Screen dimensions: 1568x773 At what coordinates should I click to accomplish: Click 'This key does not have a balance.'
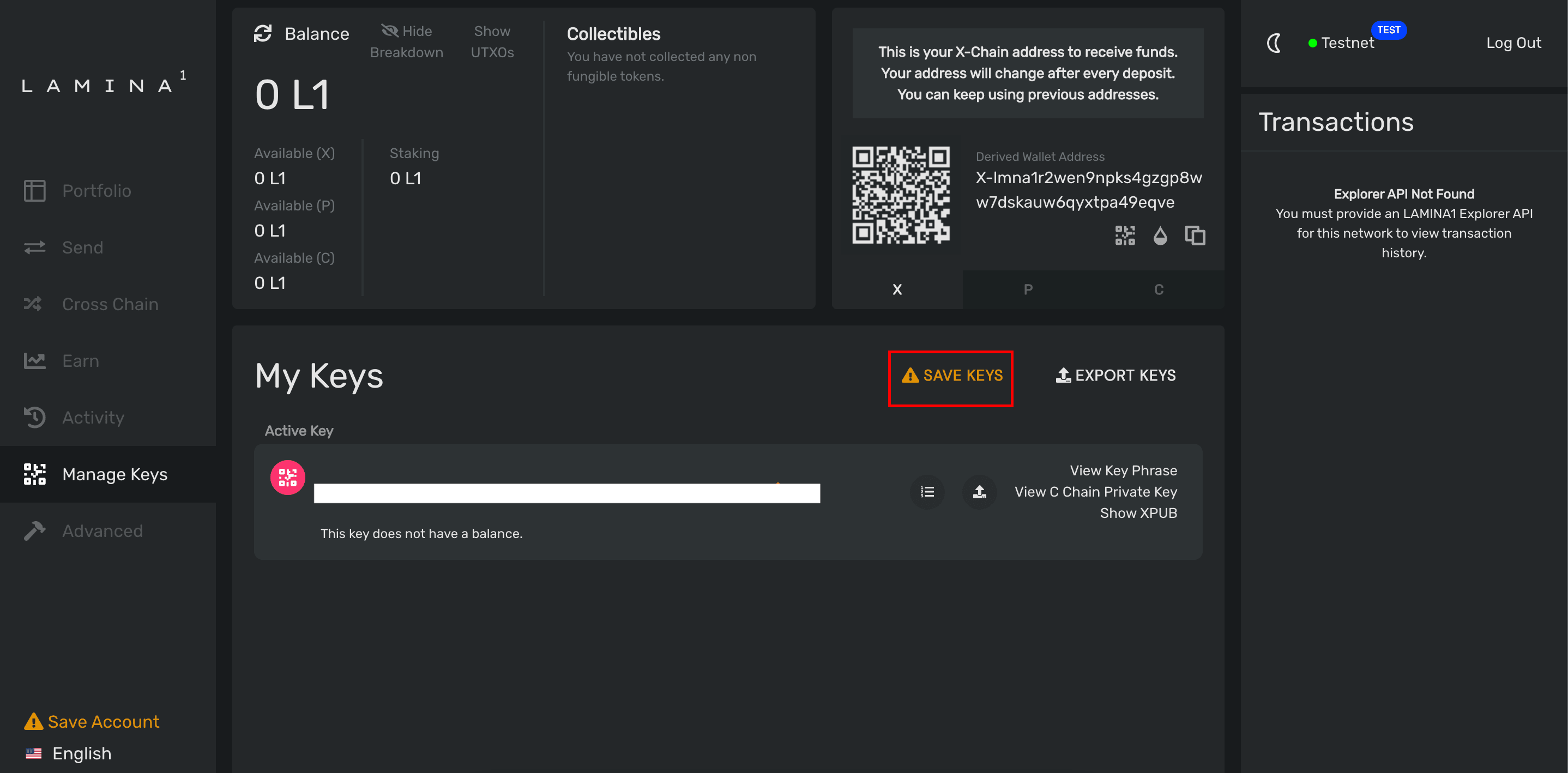pyautogui.click(x=421, y=533)
